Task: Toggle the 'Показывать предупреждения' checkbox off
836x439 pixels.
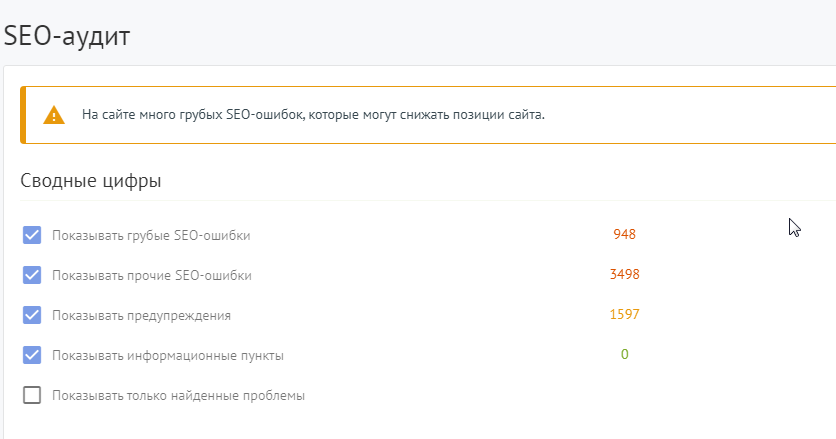Action: 32,315
